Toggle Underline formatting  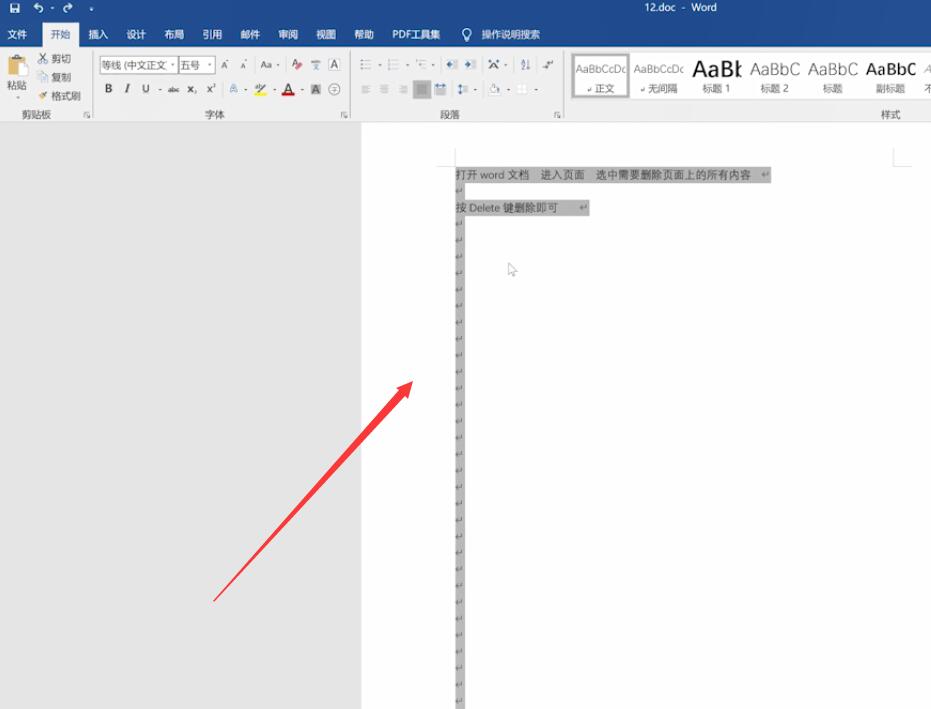click(145, 88)
